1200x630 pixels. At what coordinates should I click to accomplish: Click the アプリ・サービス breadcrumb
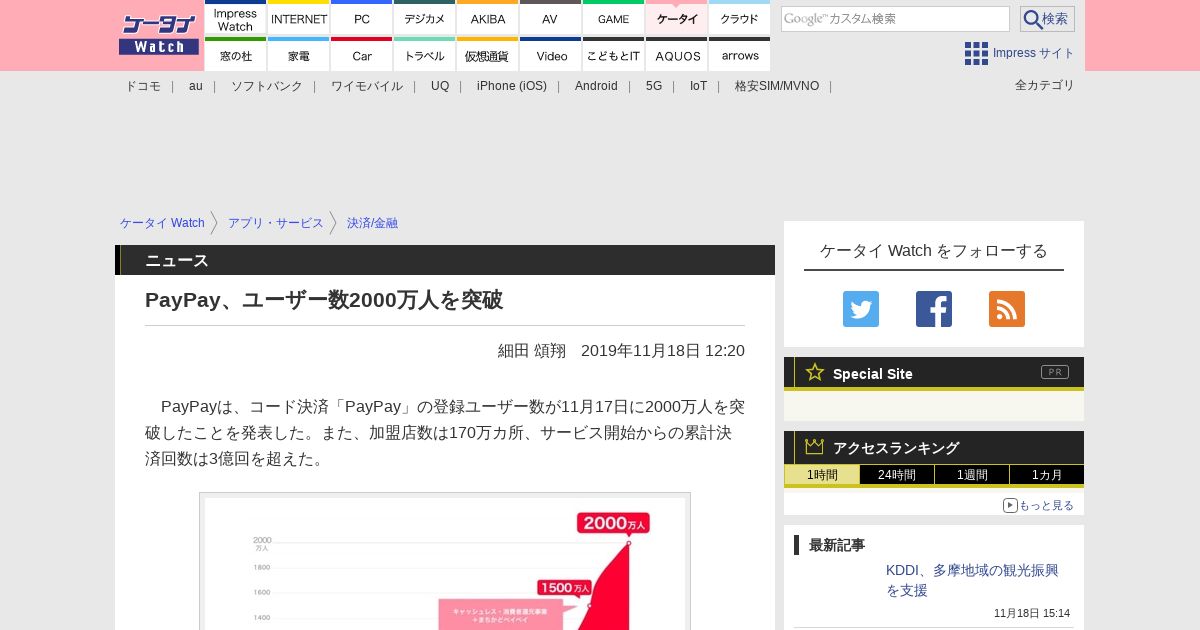click(x=276, y=223)
